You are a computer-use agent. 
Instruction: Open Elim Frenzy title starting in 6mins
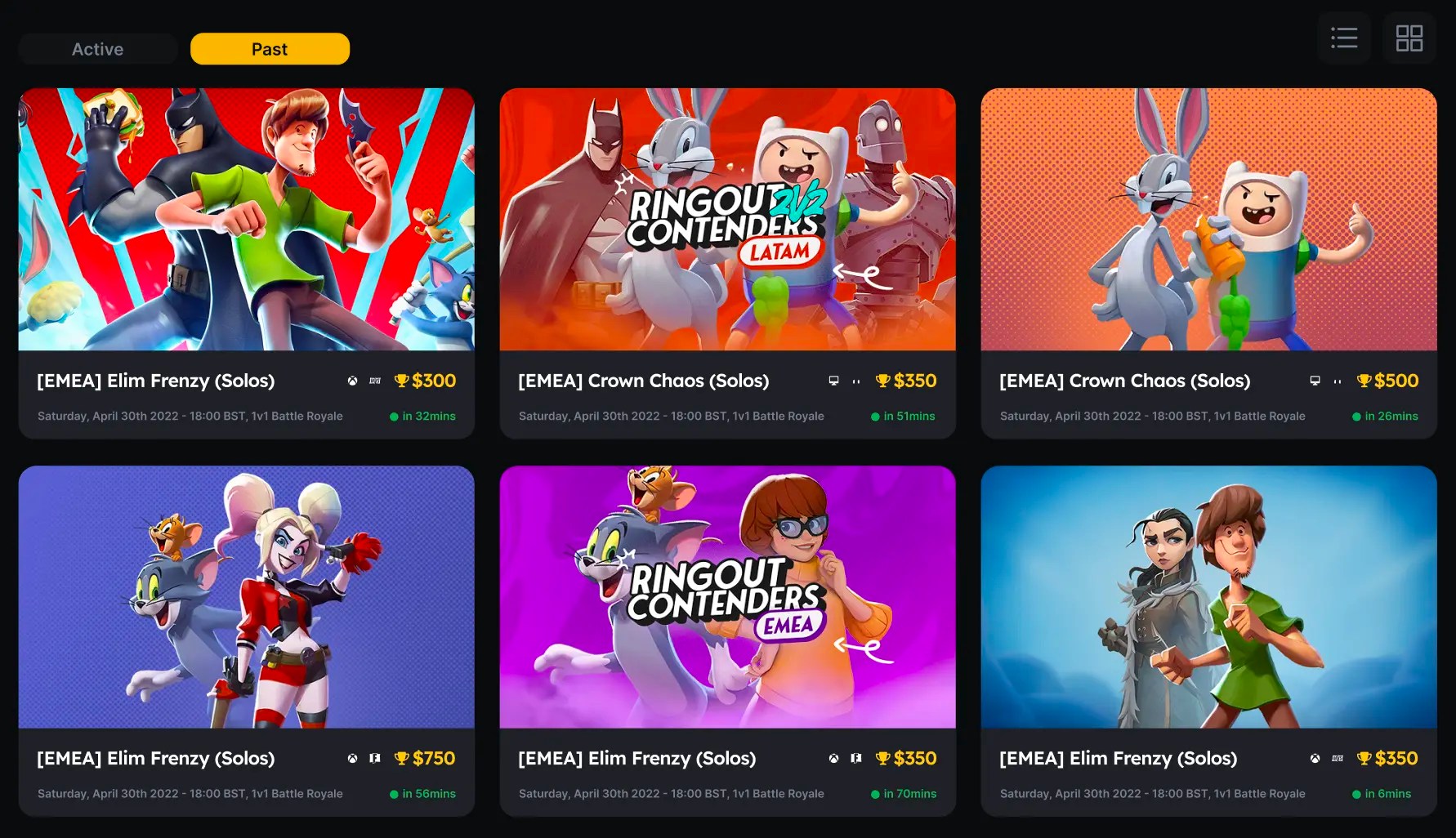pos(1118,758)
